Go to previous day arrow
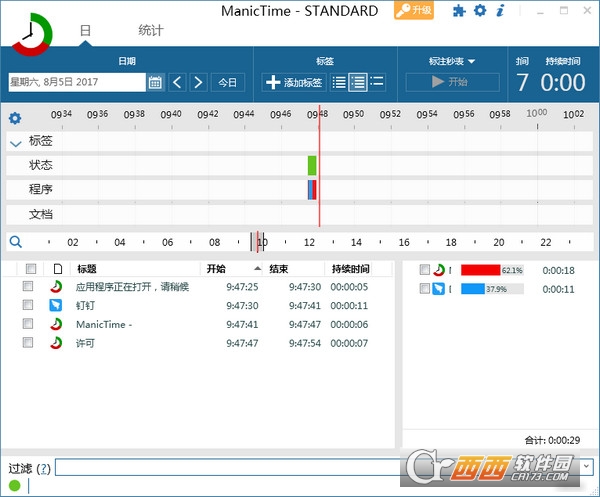 tap(177, 82)
